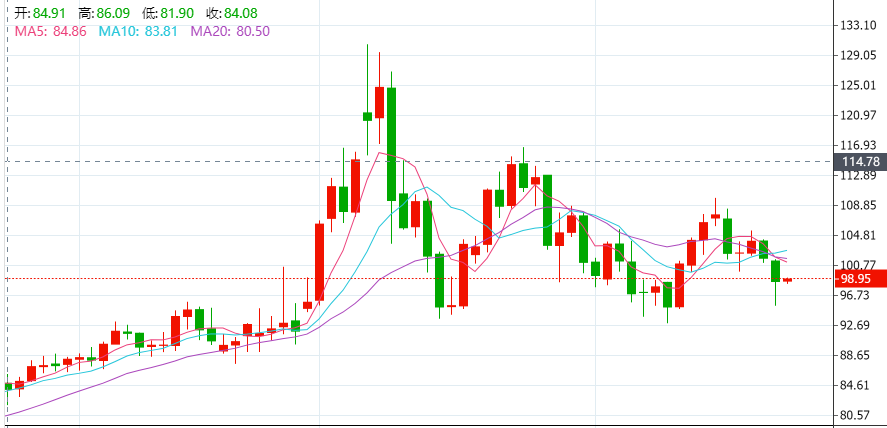Viewport: 887px width, 428px height.
Task: Click the low price 低:81.90 value
Action: (x=168, y=12)
